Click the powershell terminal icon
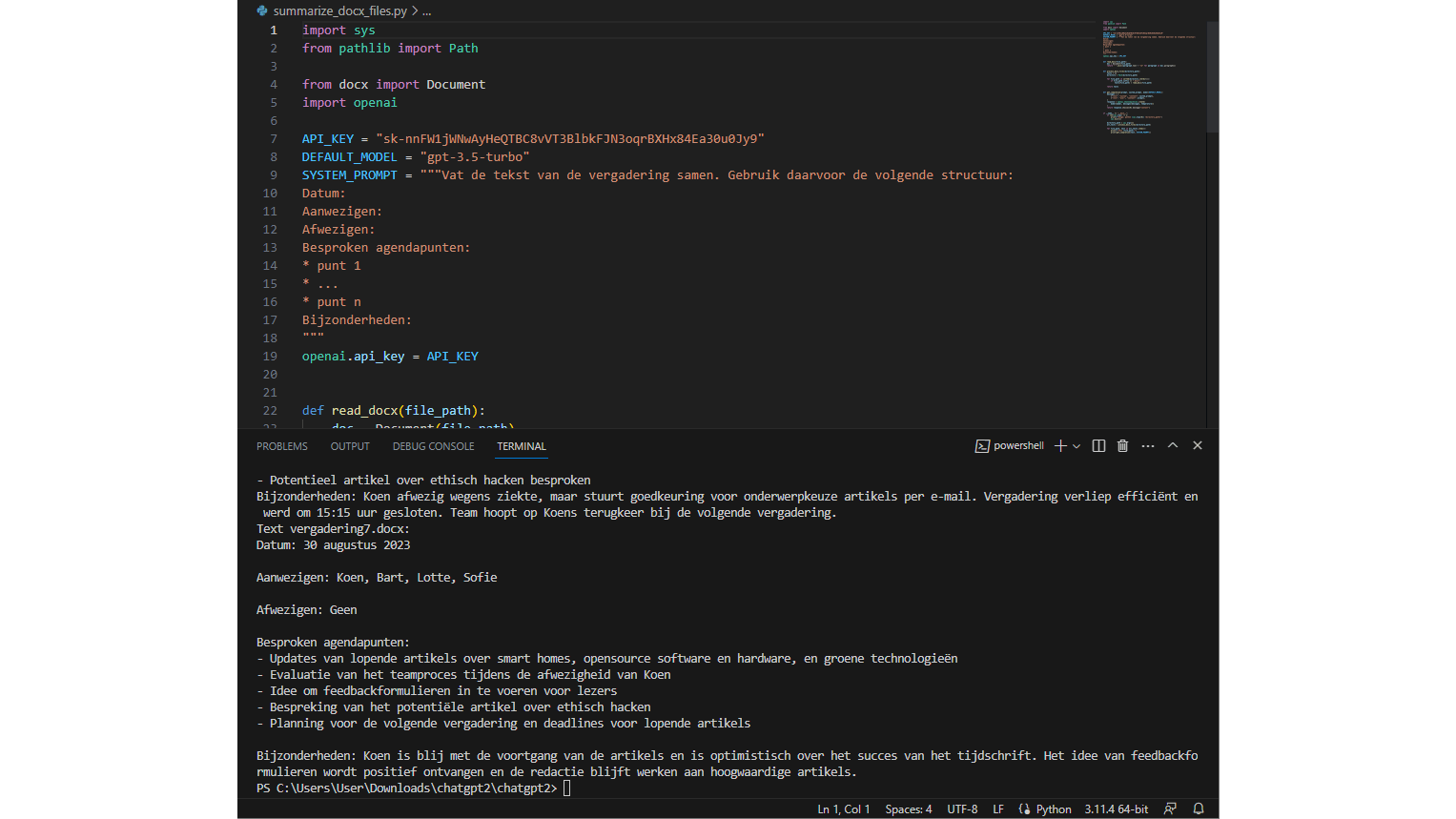 pos(982,446)
